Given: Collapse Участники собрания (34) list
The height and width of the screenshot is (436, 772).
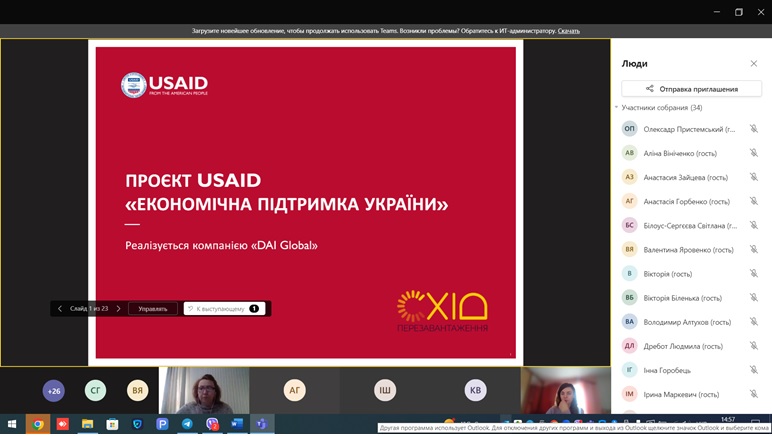Looking at the screenshot, I should coord(616,107).
